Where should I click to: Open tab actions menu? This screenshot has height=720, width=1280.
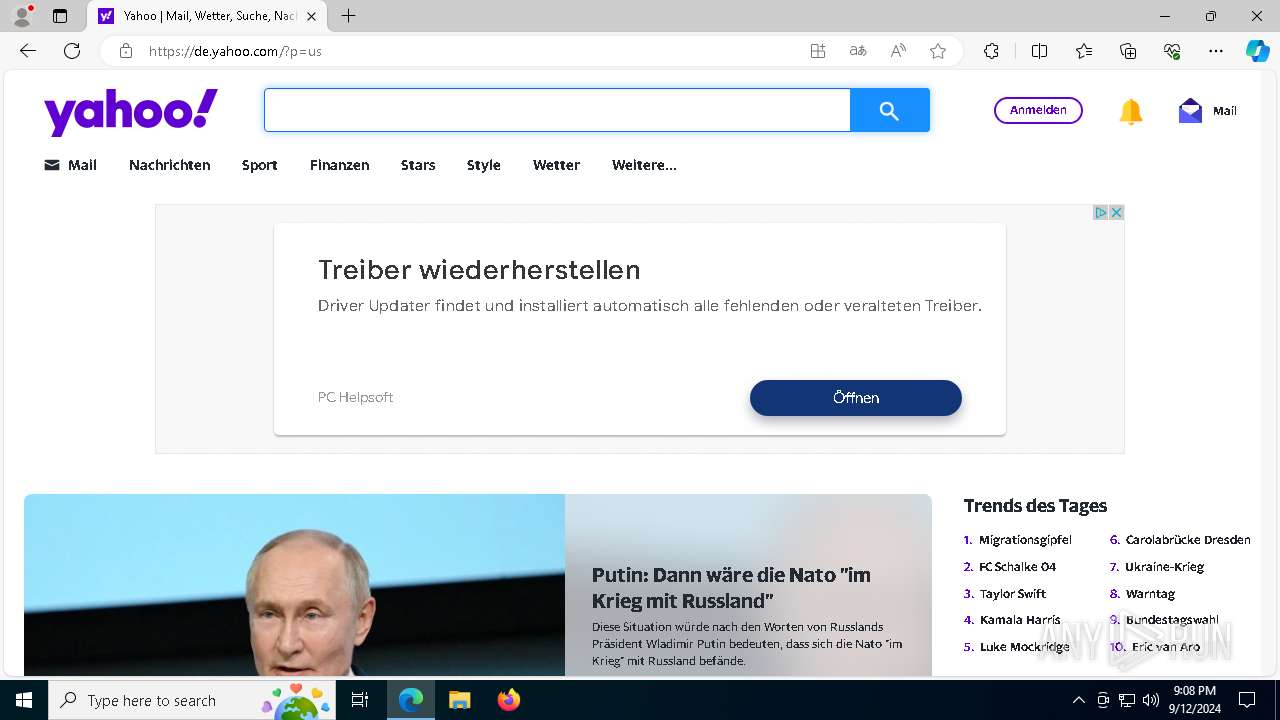point(60,16)
